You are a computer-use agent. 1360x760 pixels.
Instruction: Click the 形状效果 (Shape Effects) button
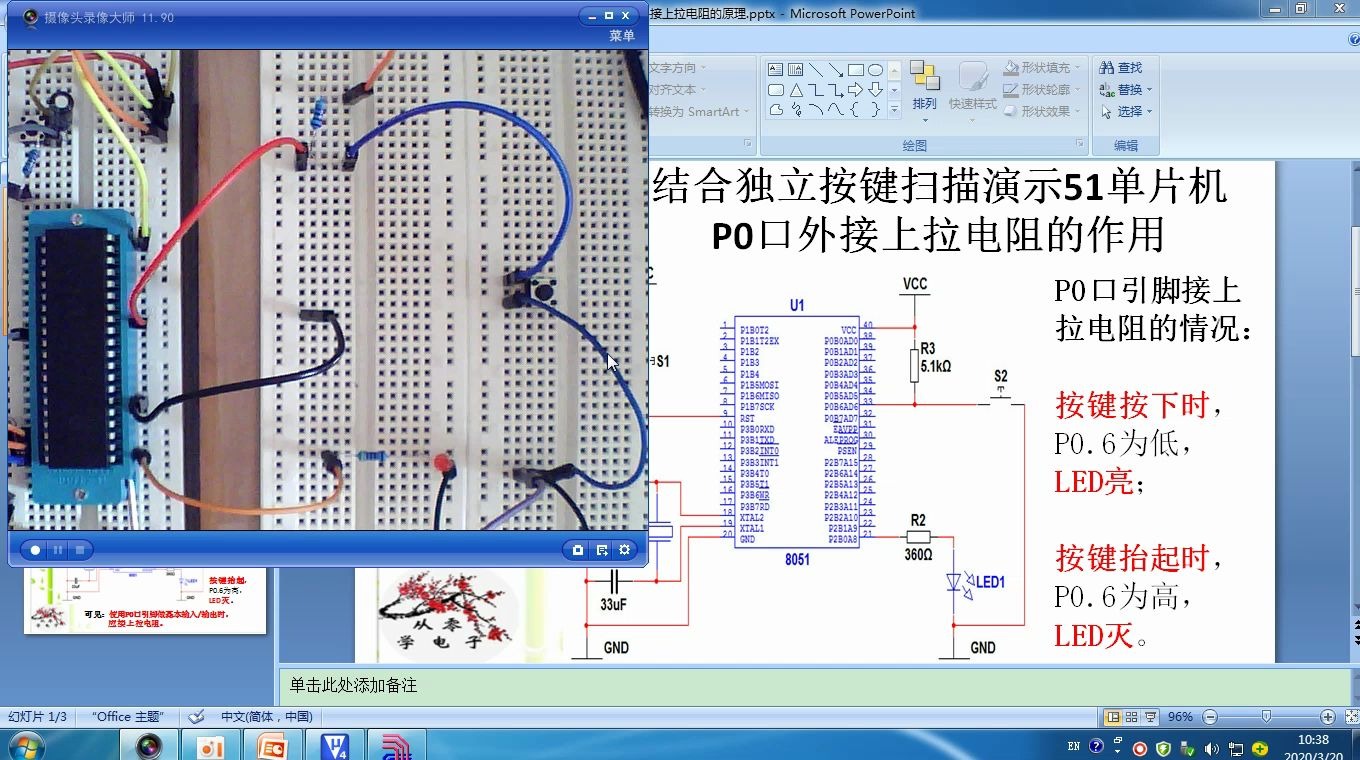click(1044, 109)
